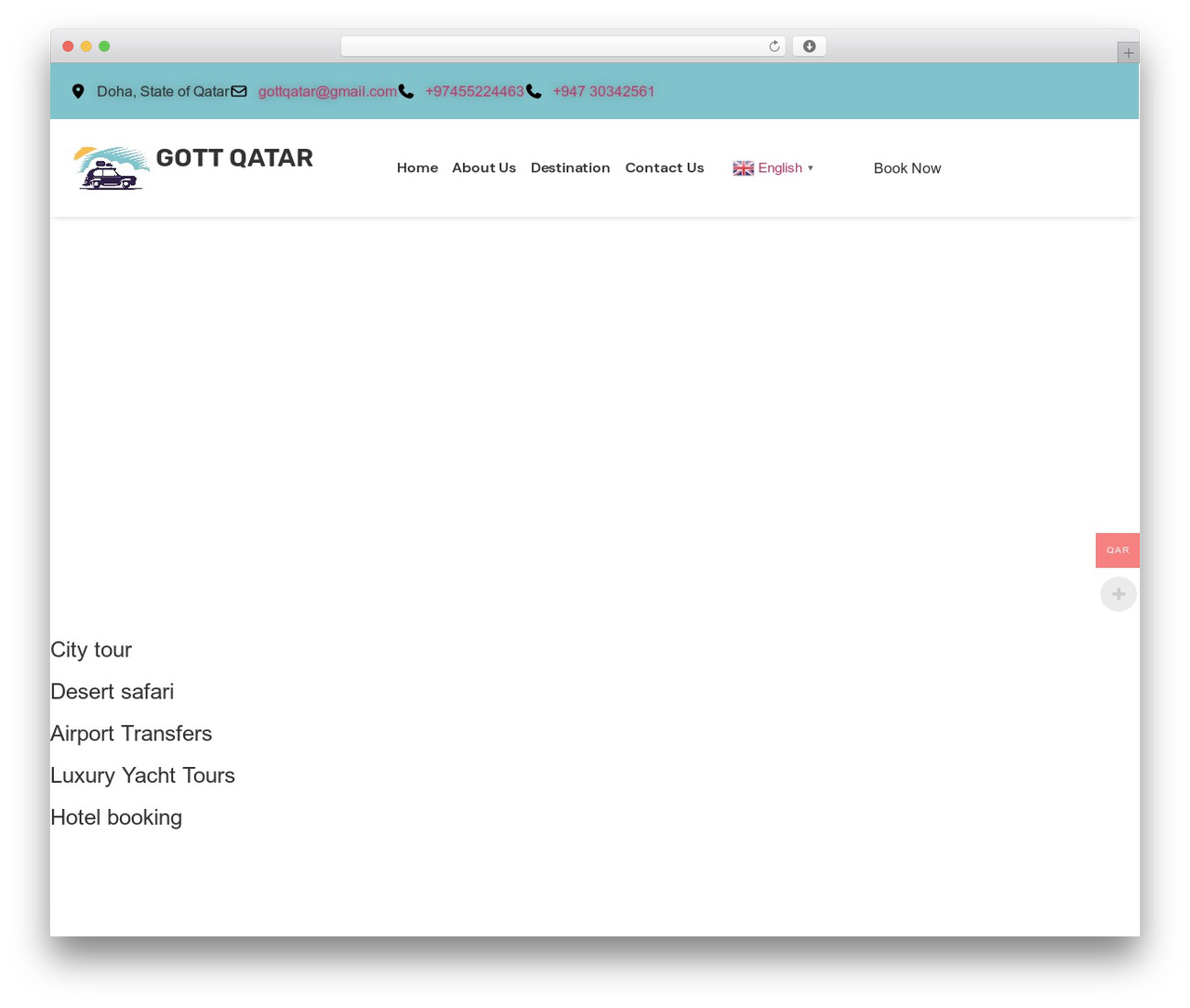Click the phone icon before +947 30342561
The height and width of the screenshot is (1008, 1190).
point(534,91)
